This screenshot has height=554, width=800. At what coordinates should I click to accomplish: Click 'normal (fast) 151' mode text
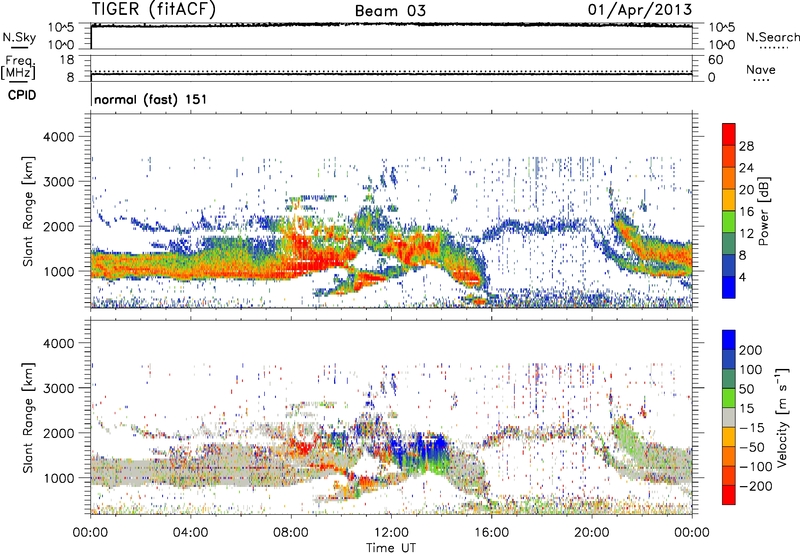click(x=151, y=99)
